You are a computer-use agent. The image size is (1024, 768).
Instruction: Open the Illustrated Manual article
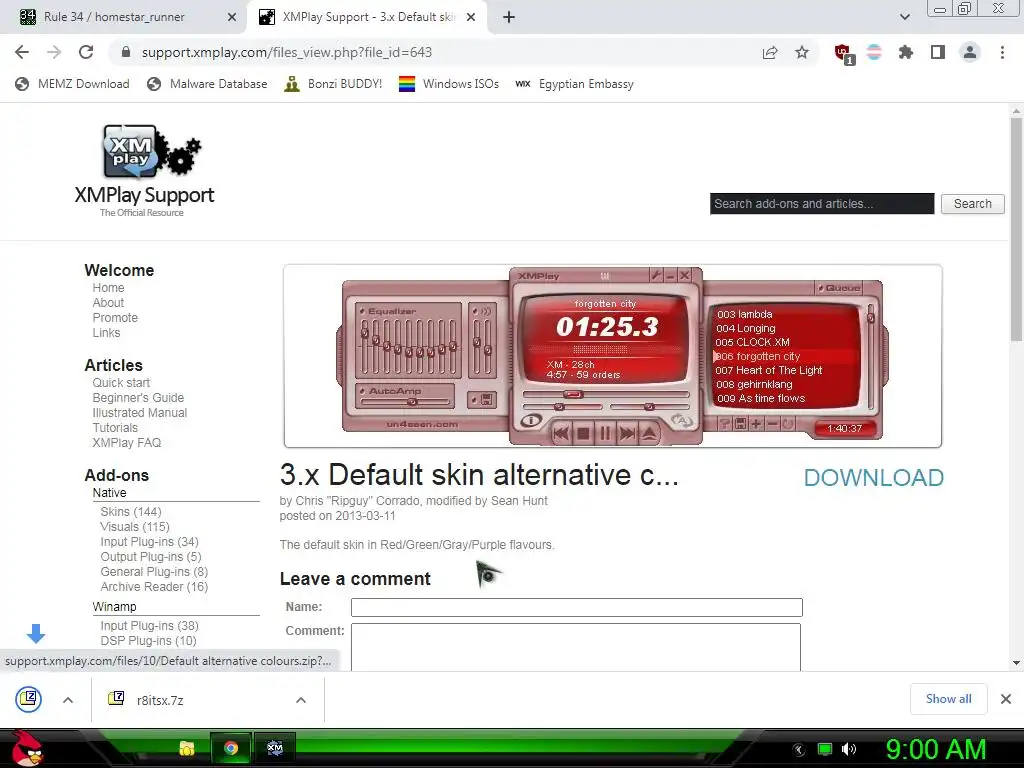[140, 413]
